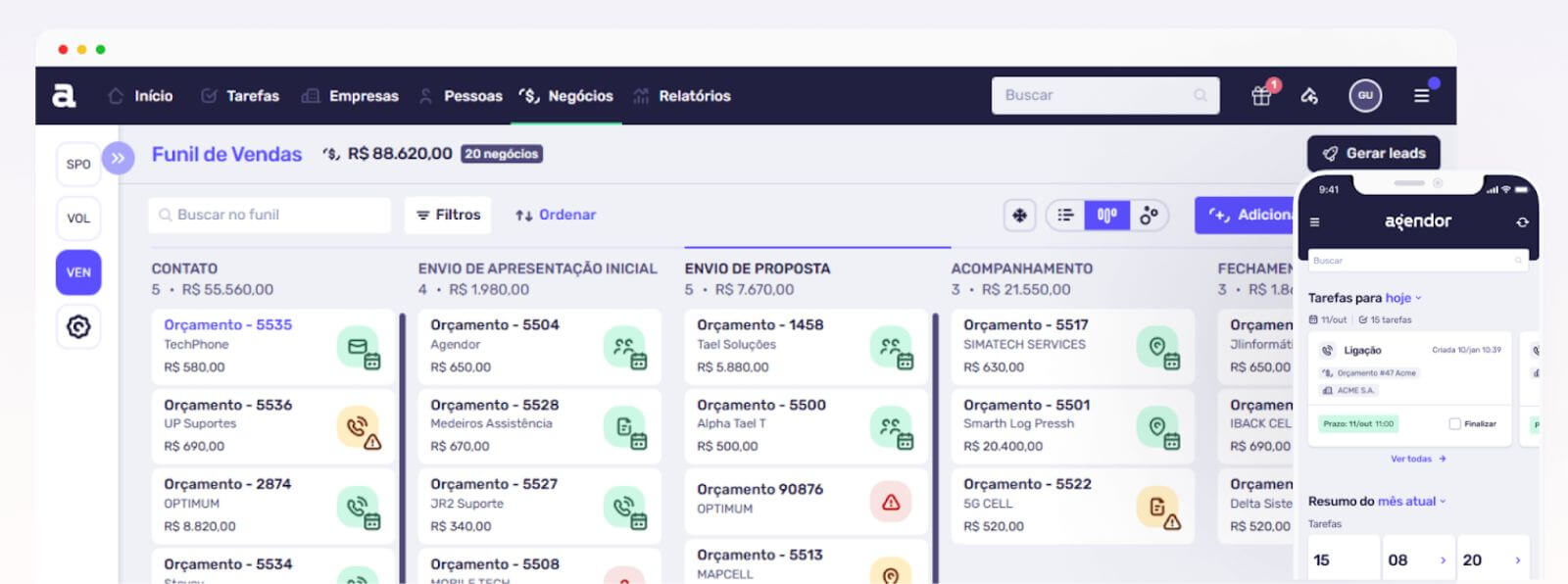Open Relatórios in the navbar
Screen dimensions: 1568x584
click(682, 96)
